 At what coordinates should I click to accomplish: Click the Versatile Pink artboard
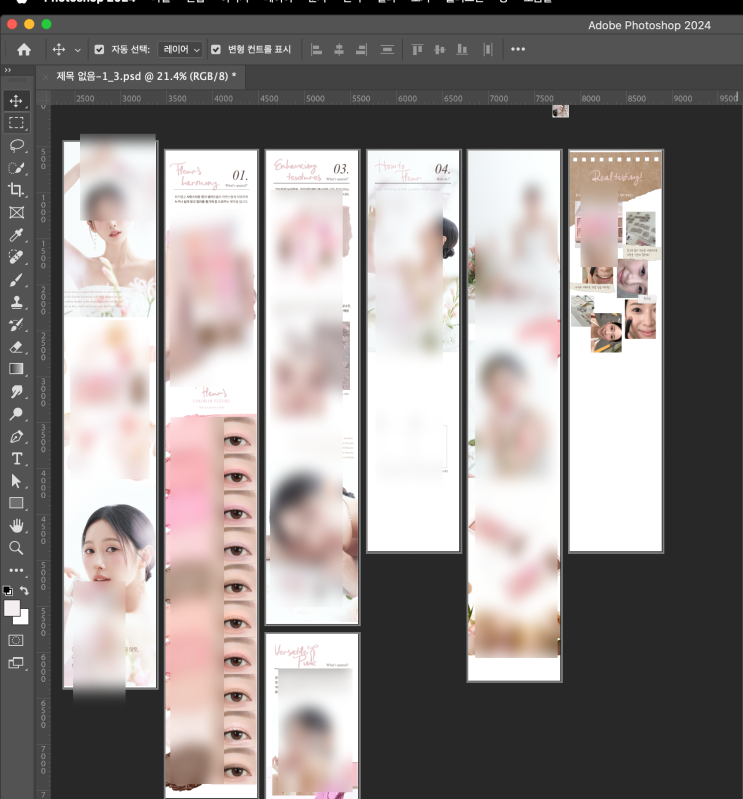coord(312,715)
